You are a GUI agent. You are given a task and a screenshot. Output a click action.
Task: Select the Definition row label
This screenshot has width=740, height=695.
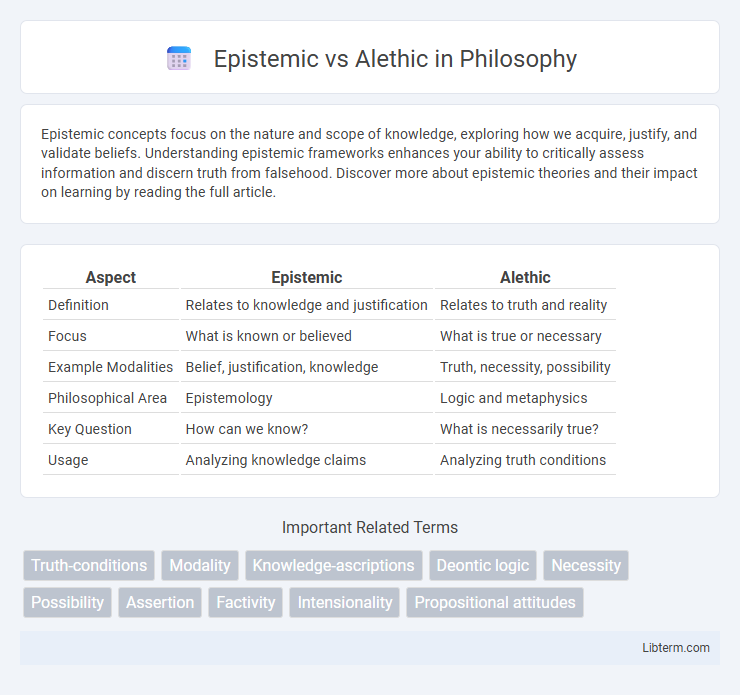[78, 305]
